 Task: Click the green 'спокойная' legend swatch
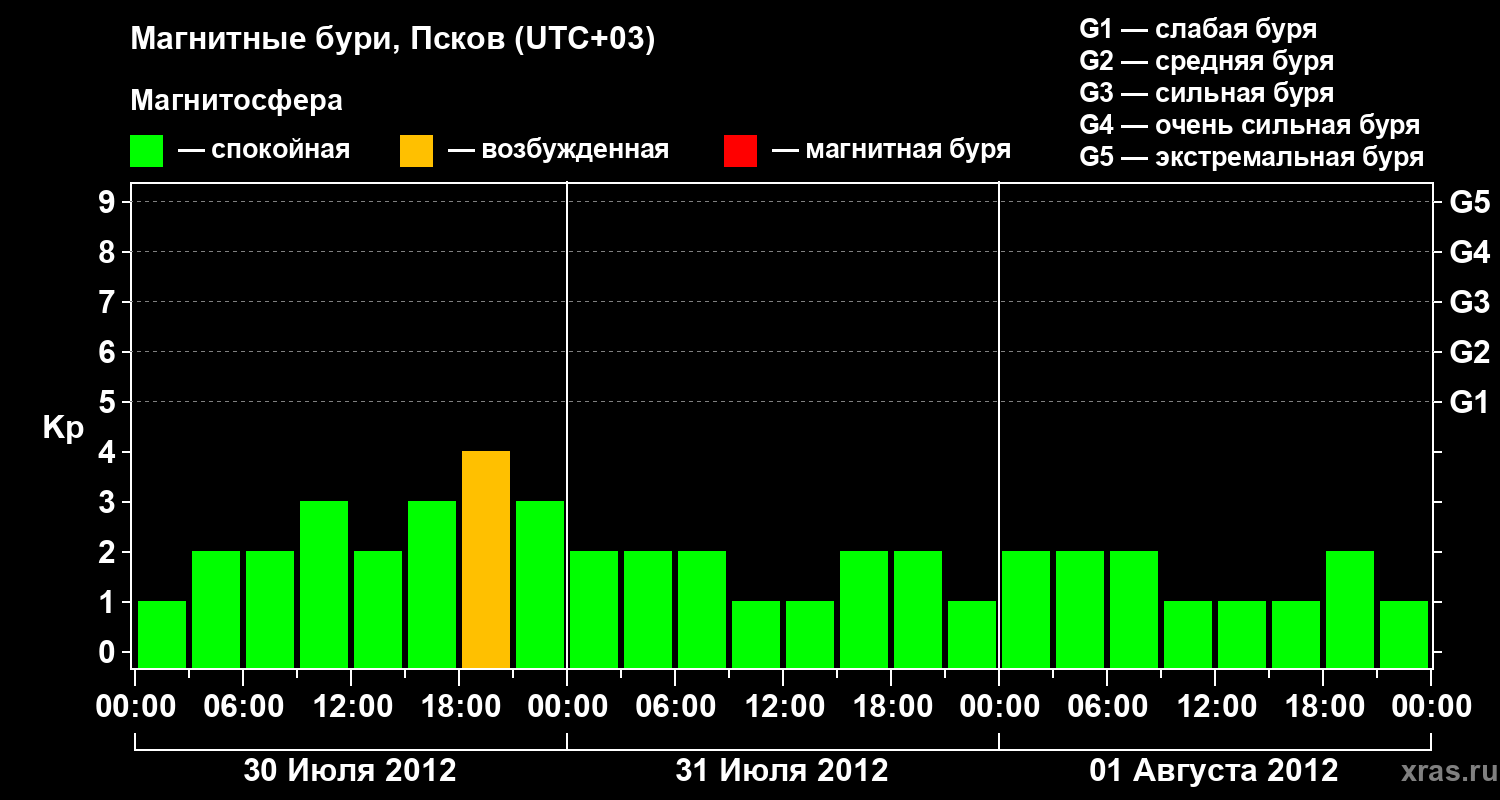point(147,150)
